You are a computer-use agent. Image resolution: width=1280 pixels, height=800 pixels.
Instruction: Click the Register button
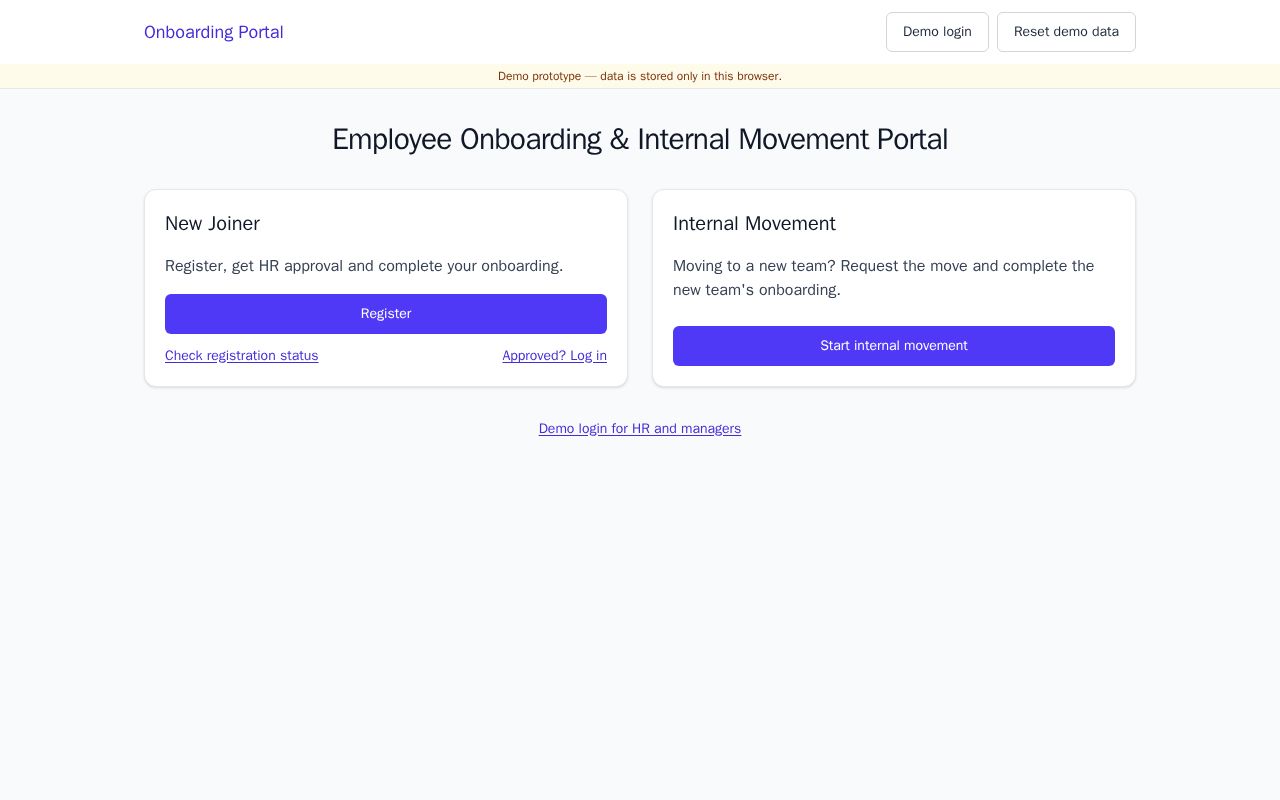(386, 314)
